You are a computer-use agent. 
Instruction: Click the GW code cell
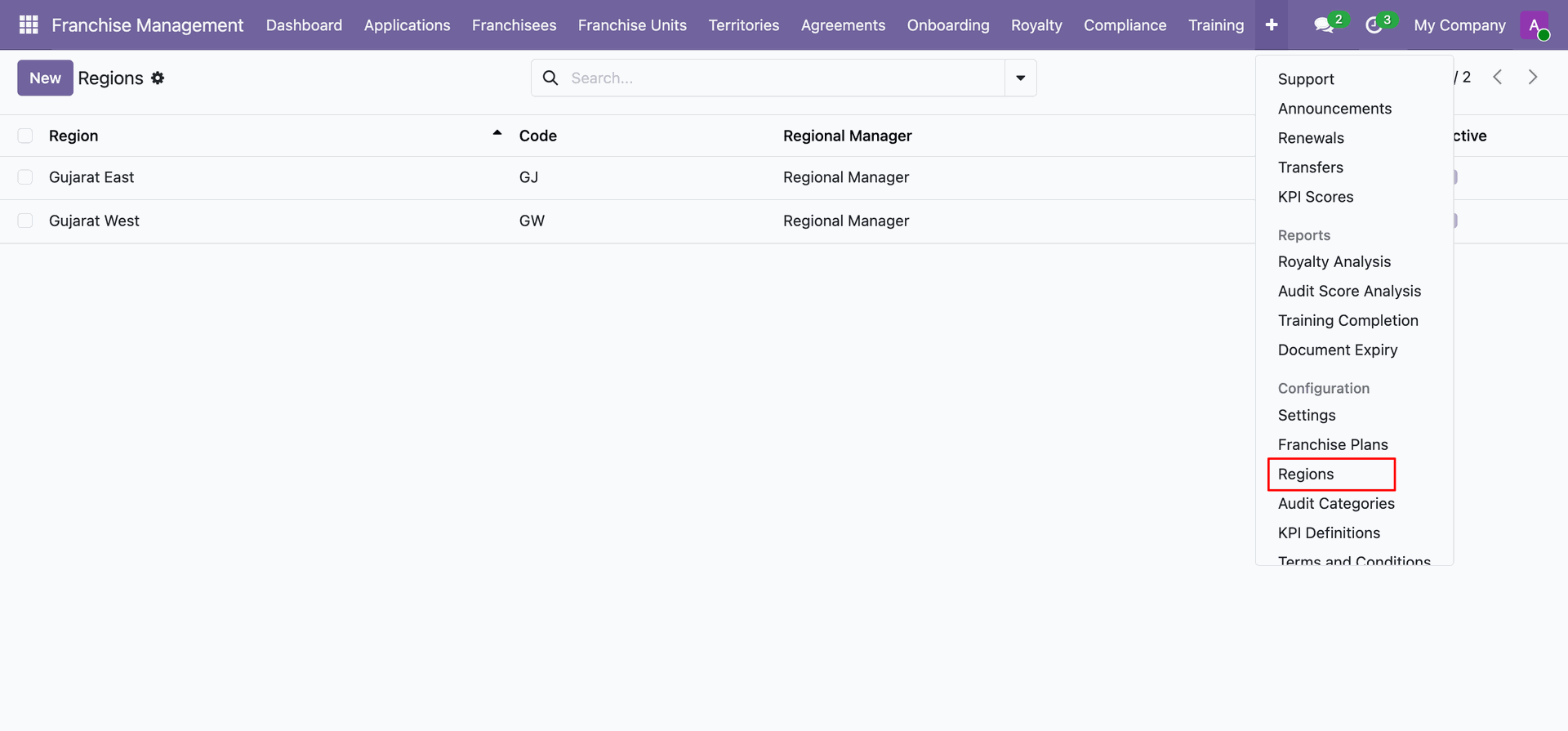[532, 221]
